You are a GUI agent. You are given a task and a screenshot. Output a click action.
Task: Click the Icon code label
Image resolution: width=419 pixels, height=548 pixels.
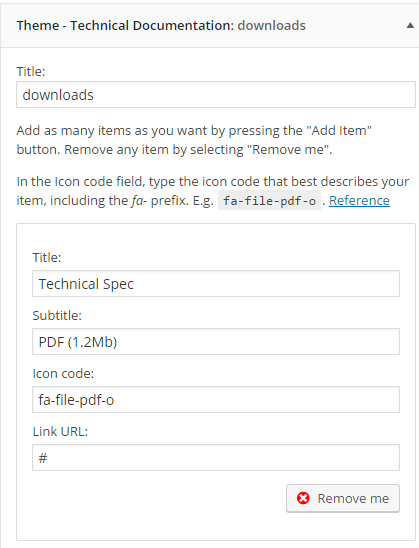[x=63, y=374]
